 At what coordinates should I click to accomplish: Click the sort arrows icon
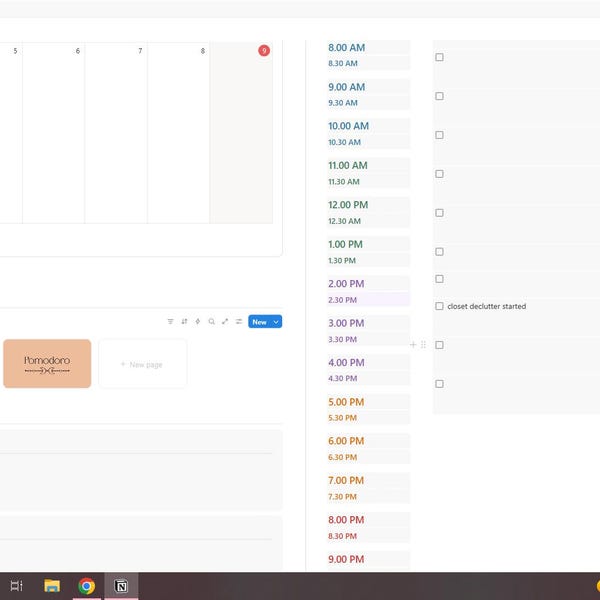[x=184, y=321]
